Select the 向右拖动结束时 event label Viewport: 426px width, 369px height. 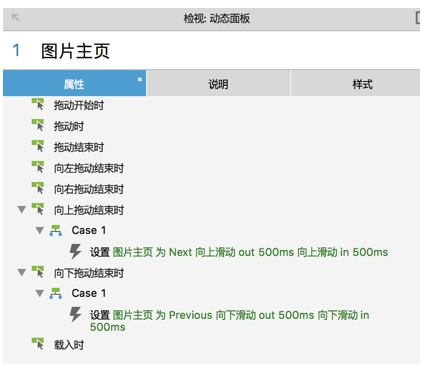[x=89, y=189]
